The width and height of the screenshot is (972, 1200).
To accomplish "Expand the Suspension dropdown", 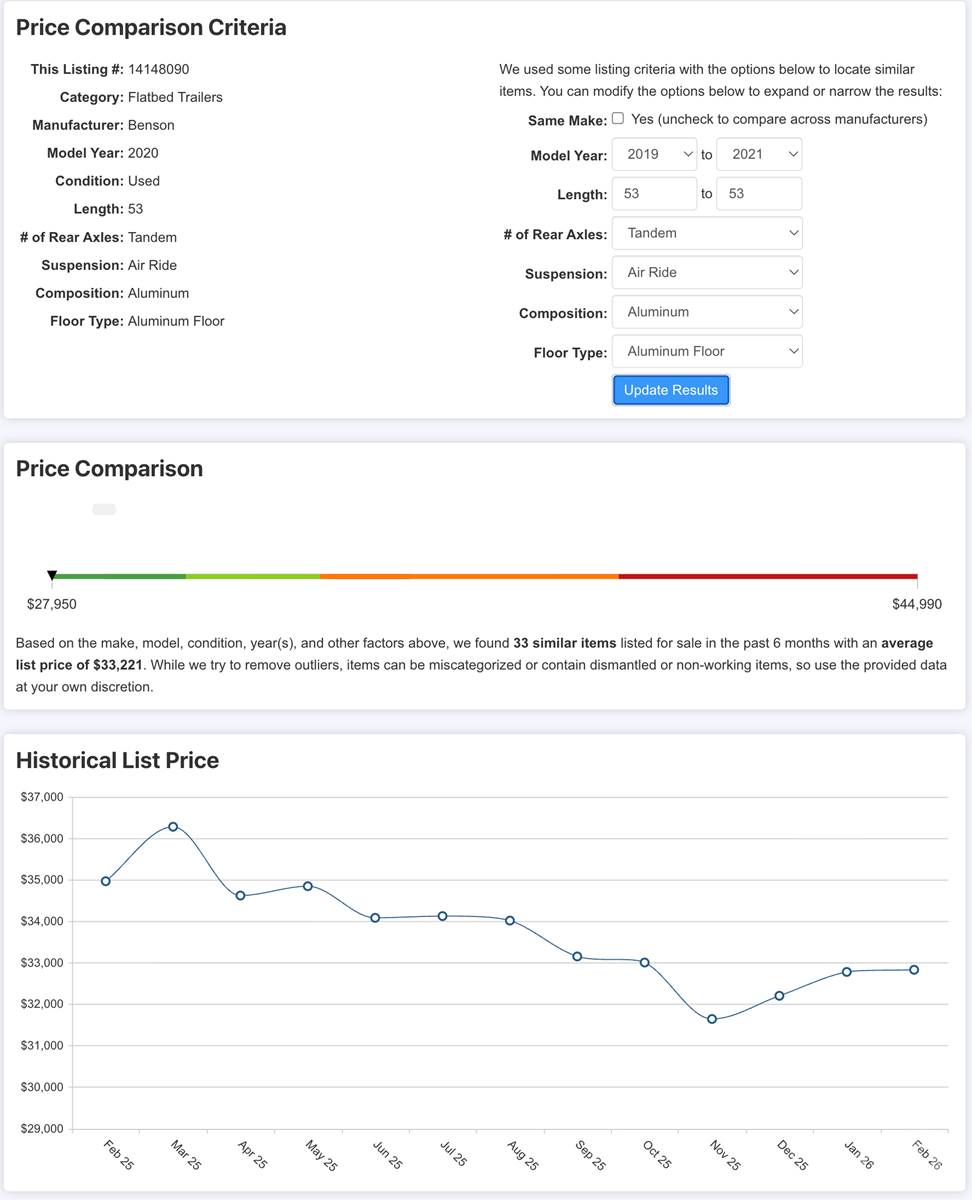I will click(707, 272).
